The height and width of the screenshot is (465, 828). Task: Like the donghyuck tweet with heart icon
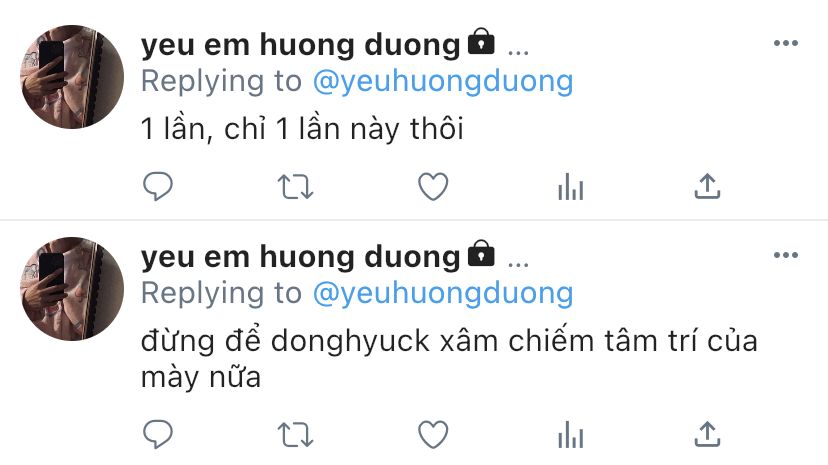pyautogui.click(x=433, y=434)
